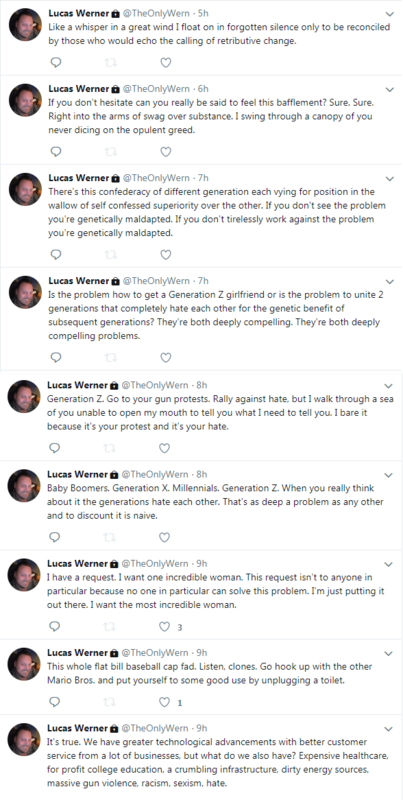Open the options chevron on the 5h tweet
The height and width of the screenshot is (800, 403).
tap(390, 14)
